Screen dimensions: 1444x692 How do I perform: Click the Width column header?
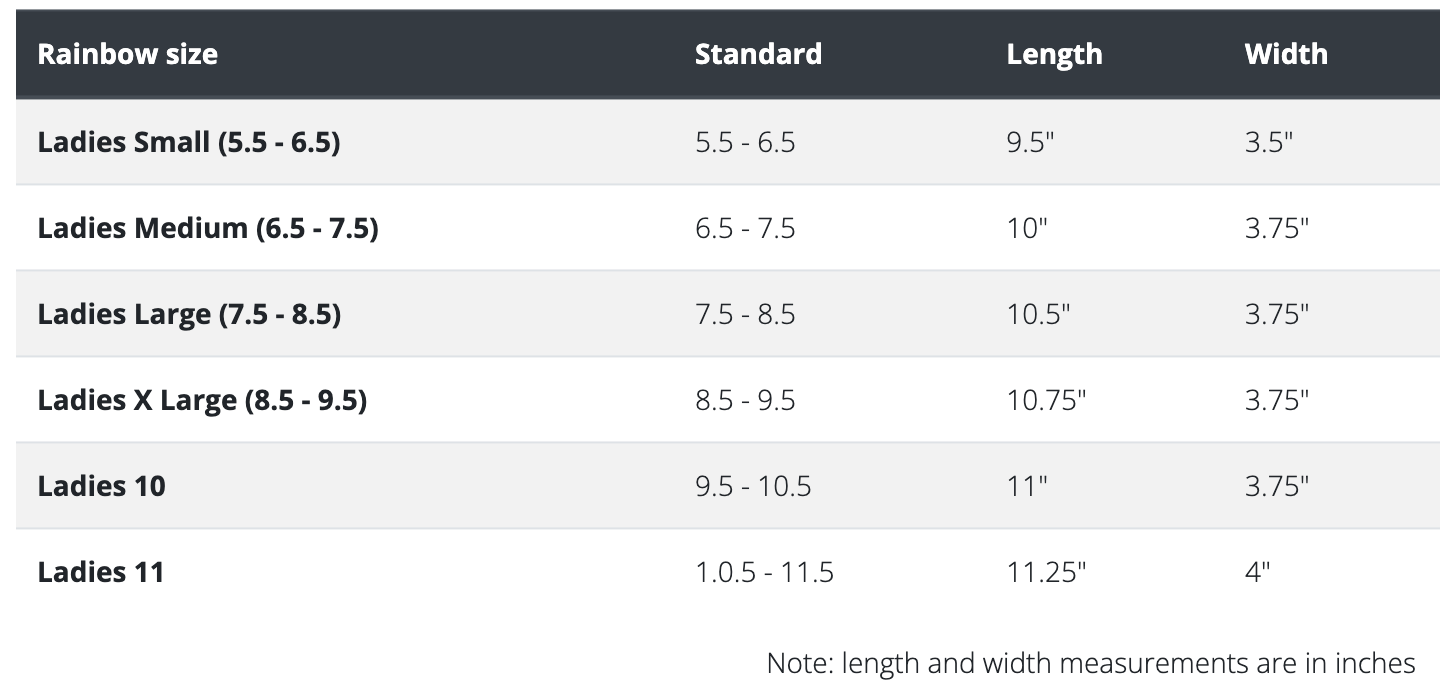(1286, 54)
